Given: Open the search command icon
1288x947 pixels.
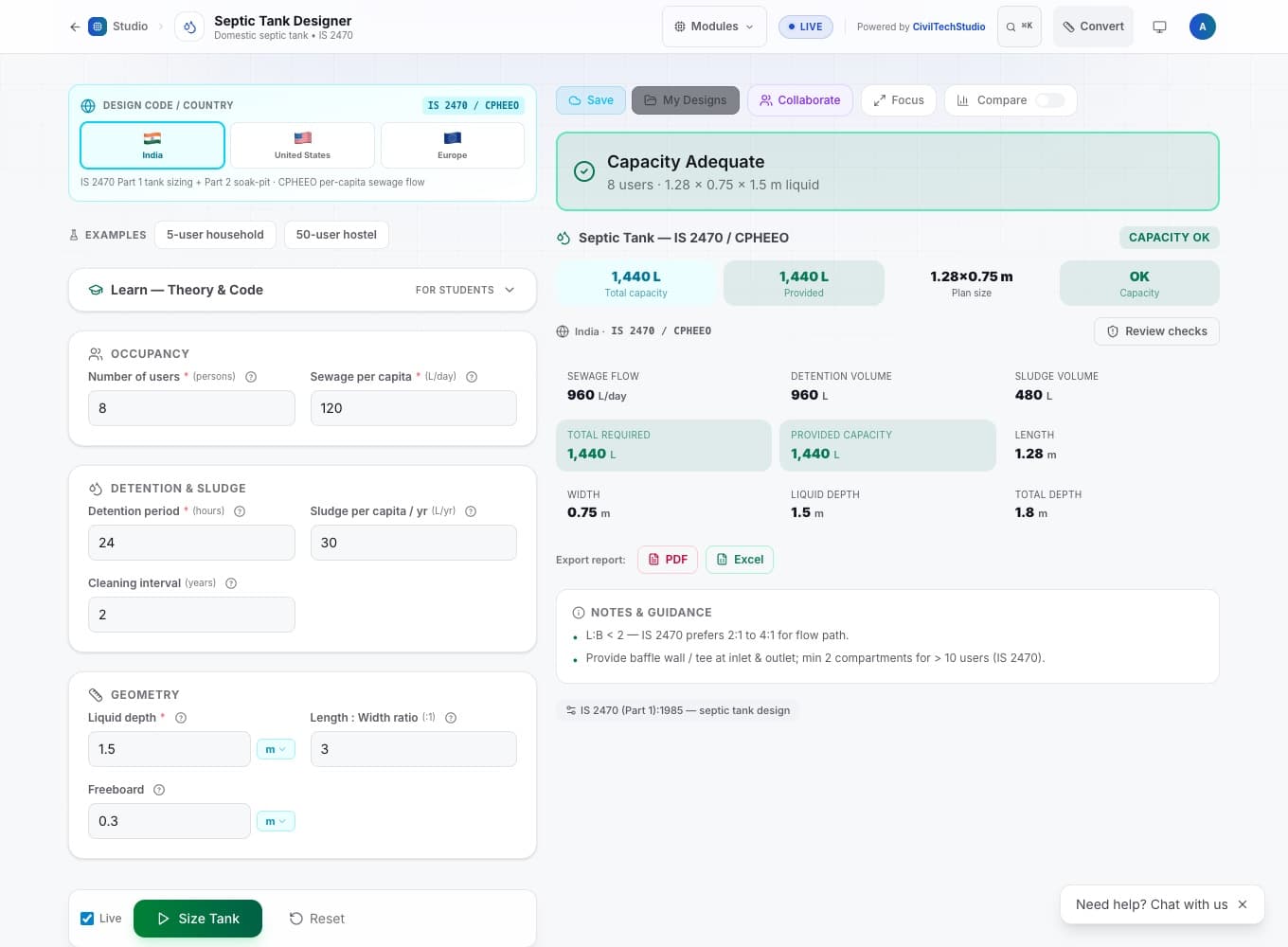Looking at the screenshot, I should pyautogui.click(x=1019, y=27).
